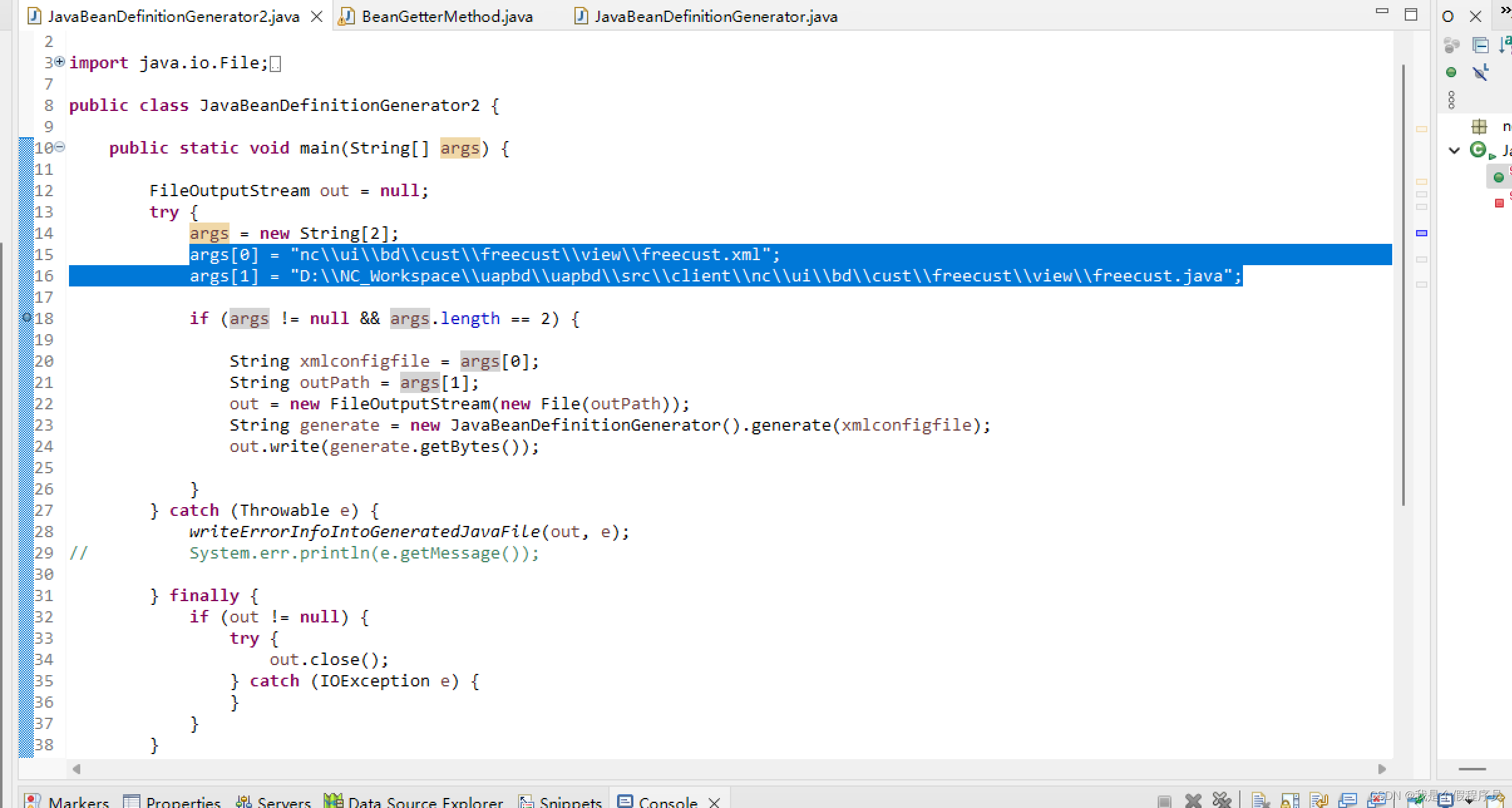The image size is (1512, 808).
Task: Close the JavaBeanDefinitionGenerator2.java tab
Action: (317, 16)
